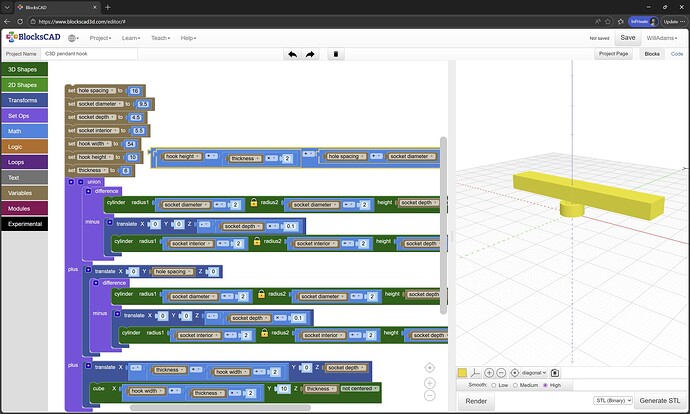
Task: Take a snapshot with the camera icon
Action: tap(555, 372)
